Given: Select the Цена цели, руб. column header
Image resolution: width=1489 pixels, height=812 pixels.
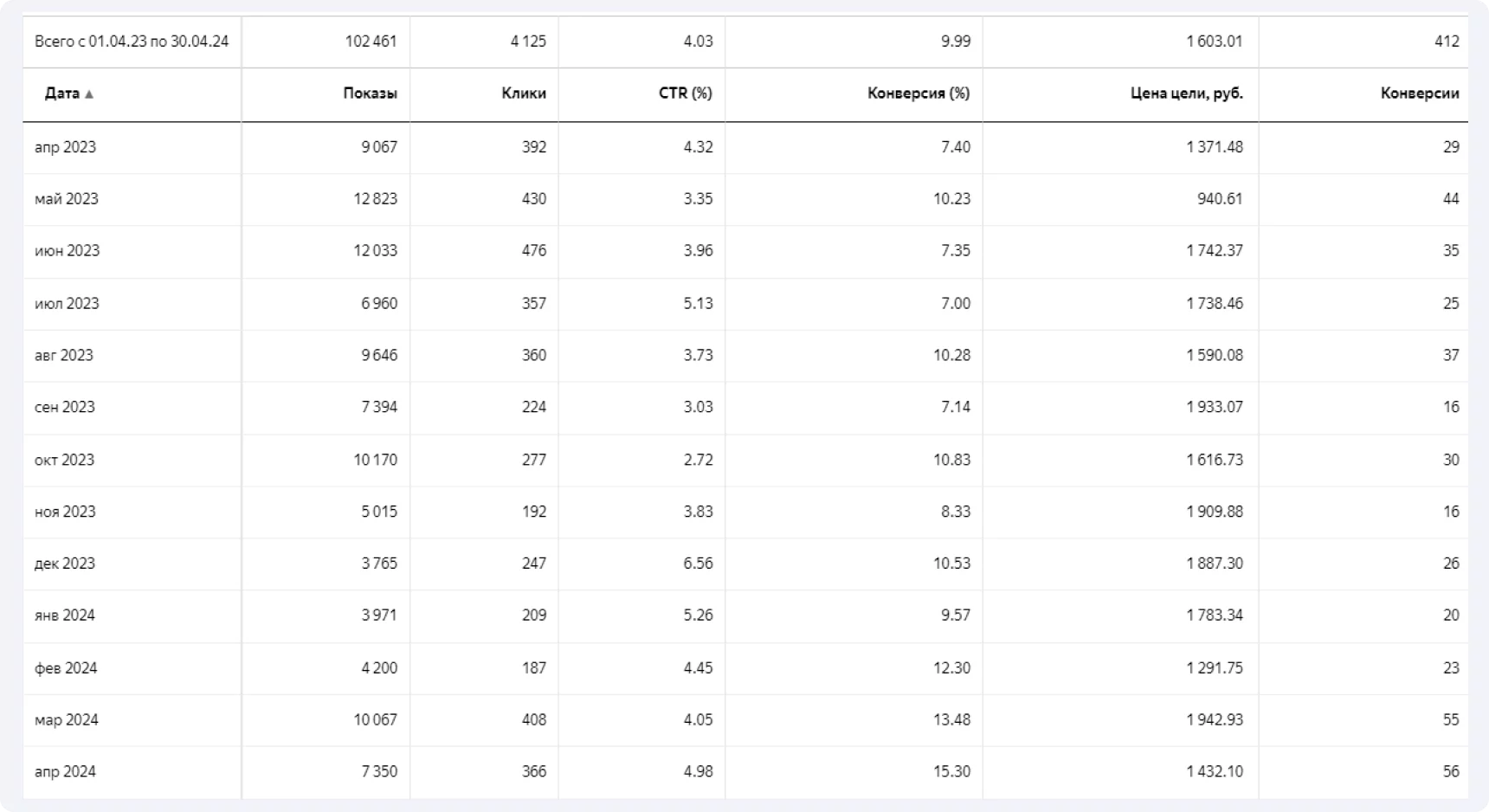Looking at the screenshot, I should point(1186,93).
